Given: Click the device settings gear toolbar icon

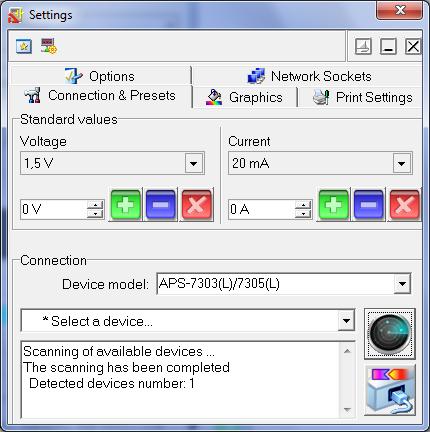Looking at the screenshot, I should [49, 46].
